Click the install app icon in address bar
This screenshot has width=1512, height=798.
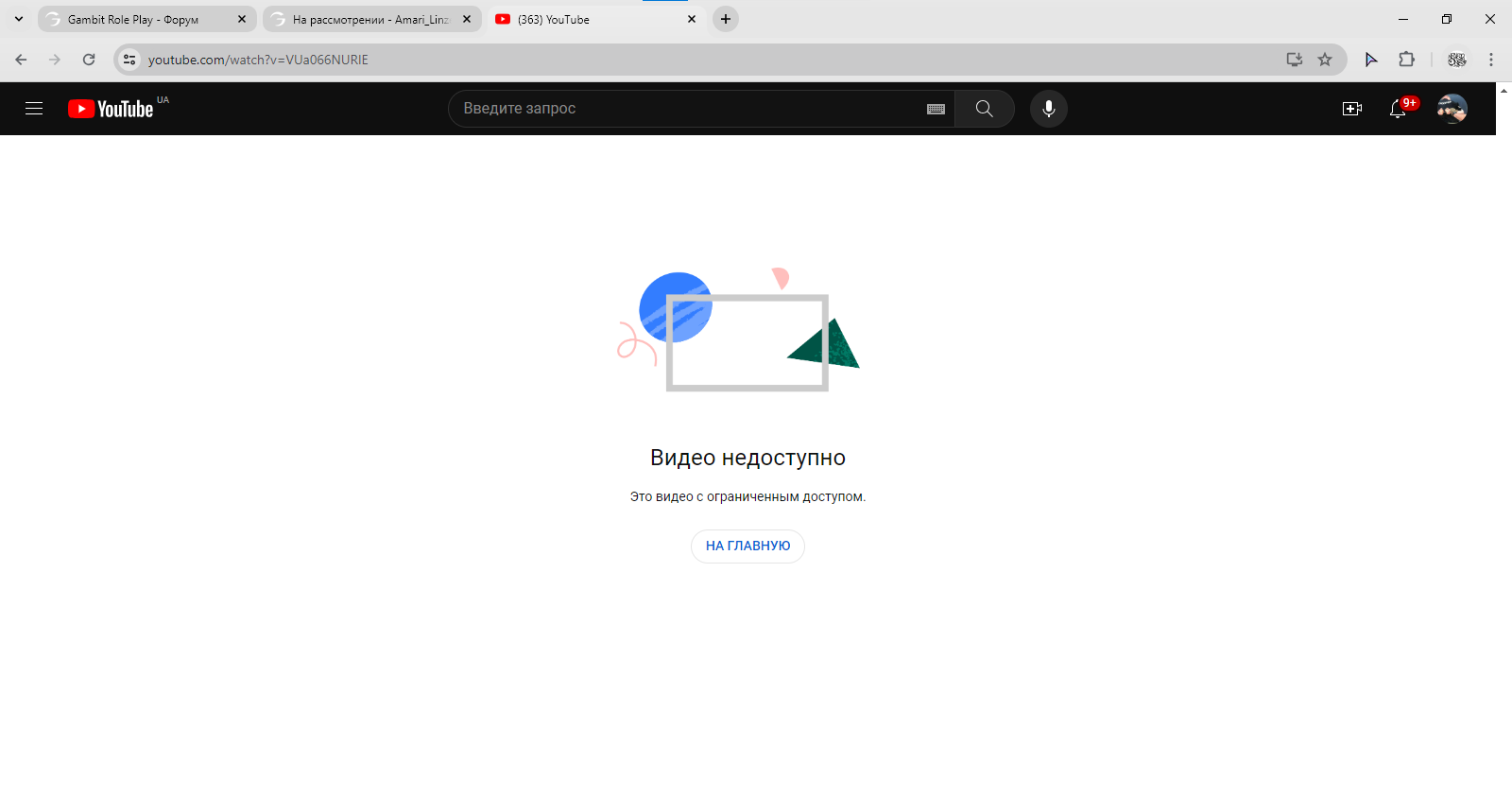[1295, 60]
